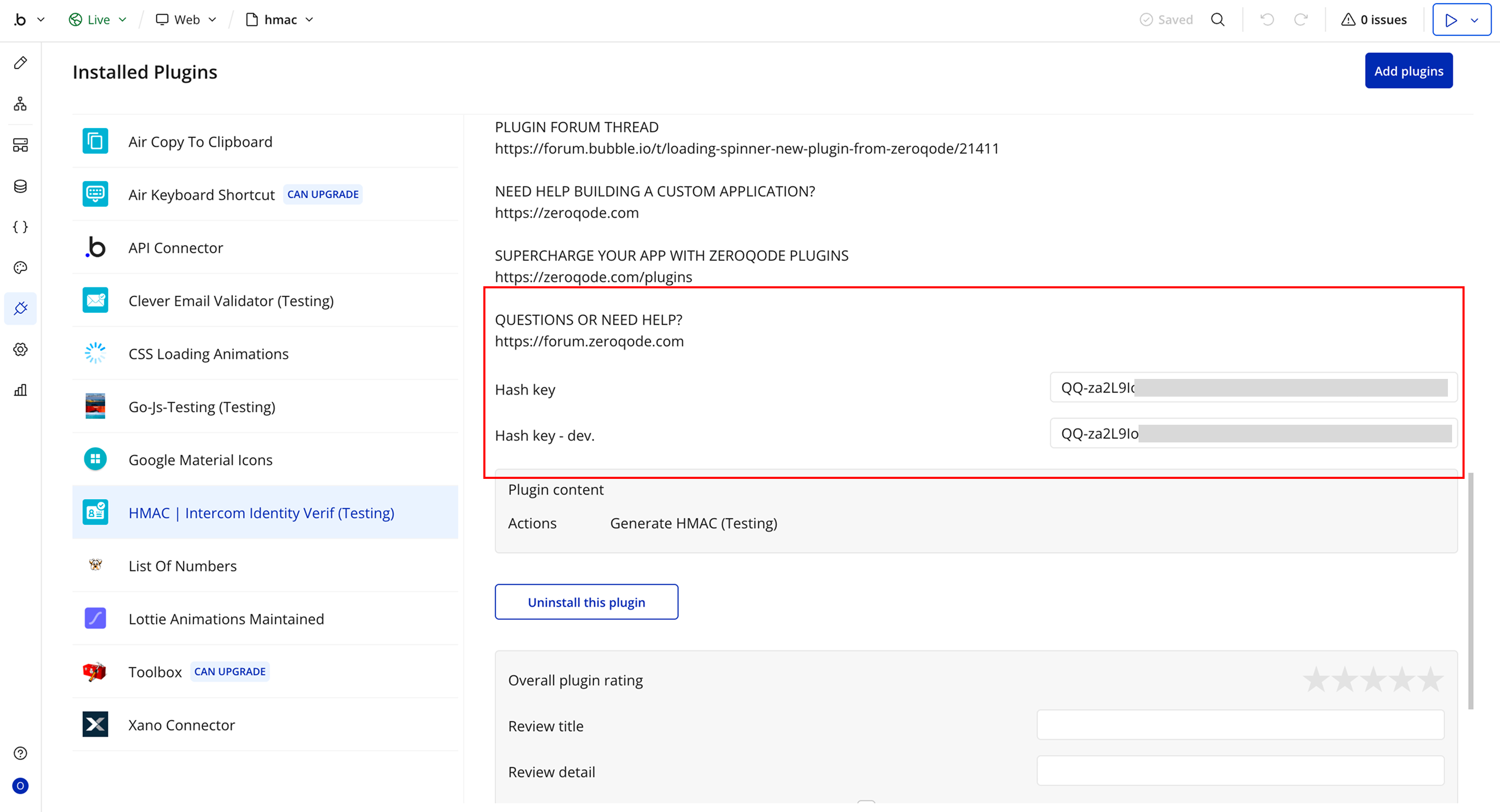
Task: Click the undo arrow icon
Action: tap(1267, 20)
